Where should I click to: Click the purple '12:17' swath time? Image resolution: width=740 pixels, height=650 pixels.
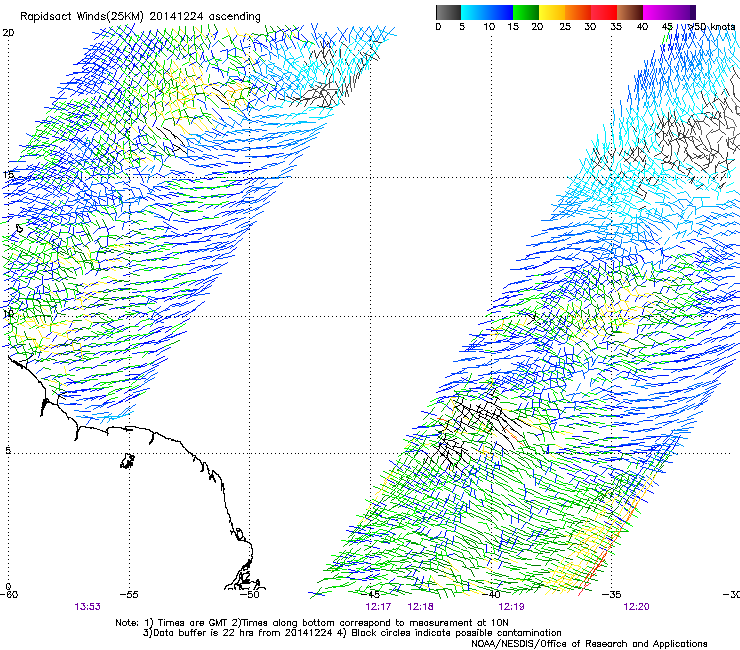point(378,607)
